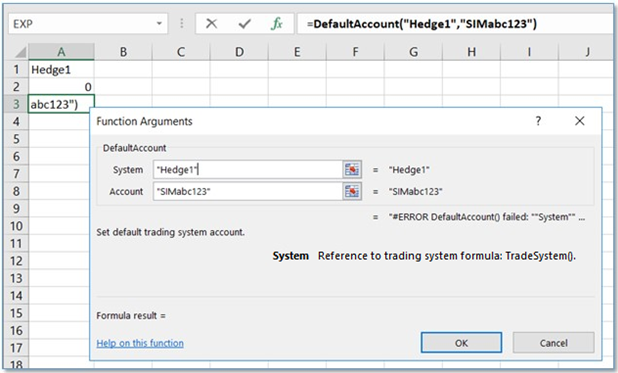Select column A header
618x373 pixels.
(x=61, y=52)
